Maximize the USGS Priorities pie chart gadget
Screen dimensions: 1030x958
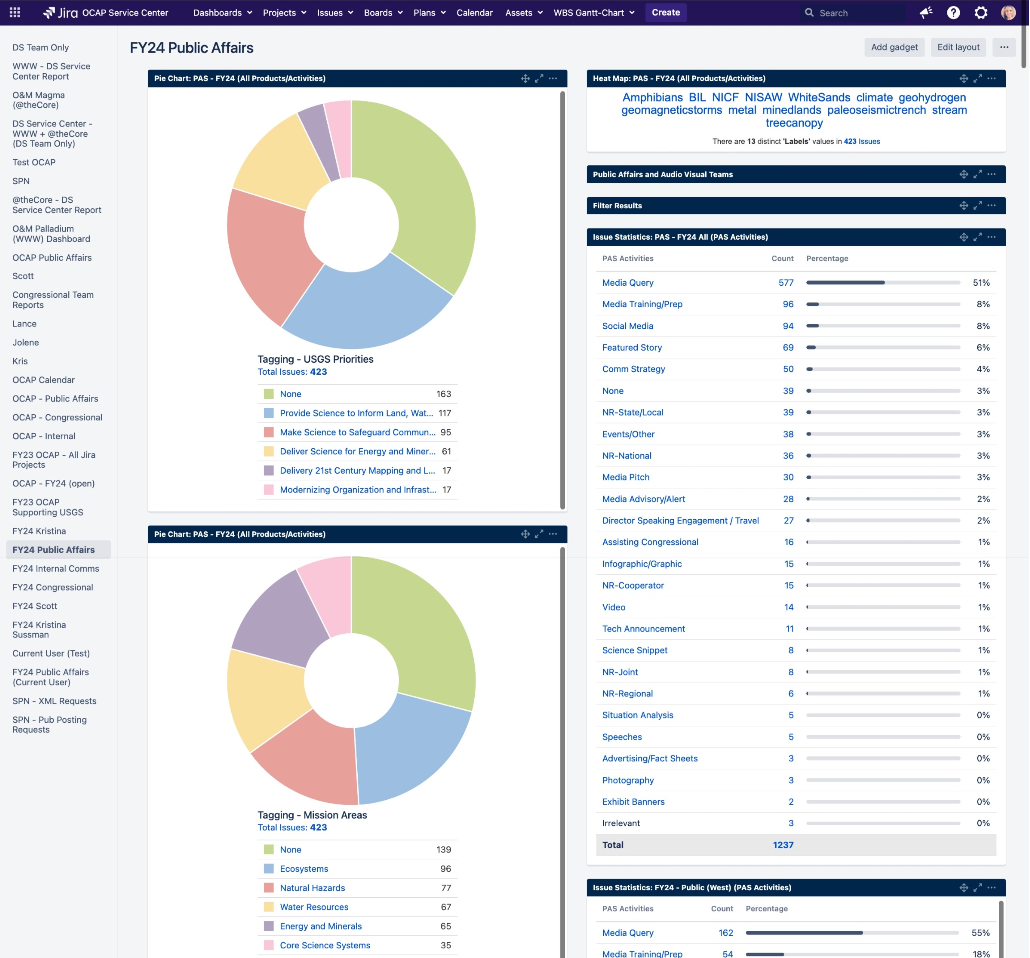click(x=539, y=78)
